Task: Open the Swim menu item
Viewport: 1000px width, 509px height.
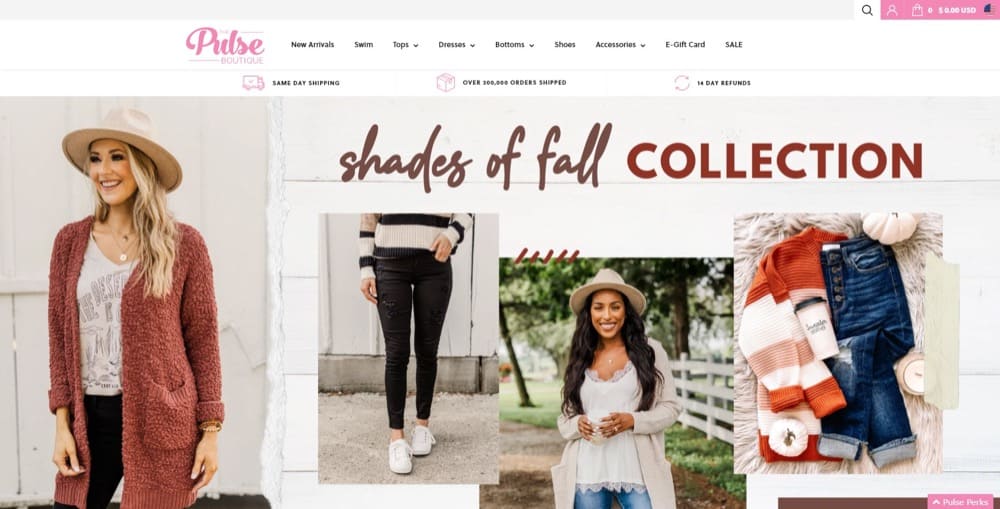Action: (x=364, y=45)
